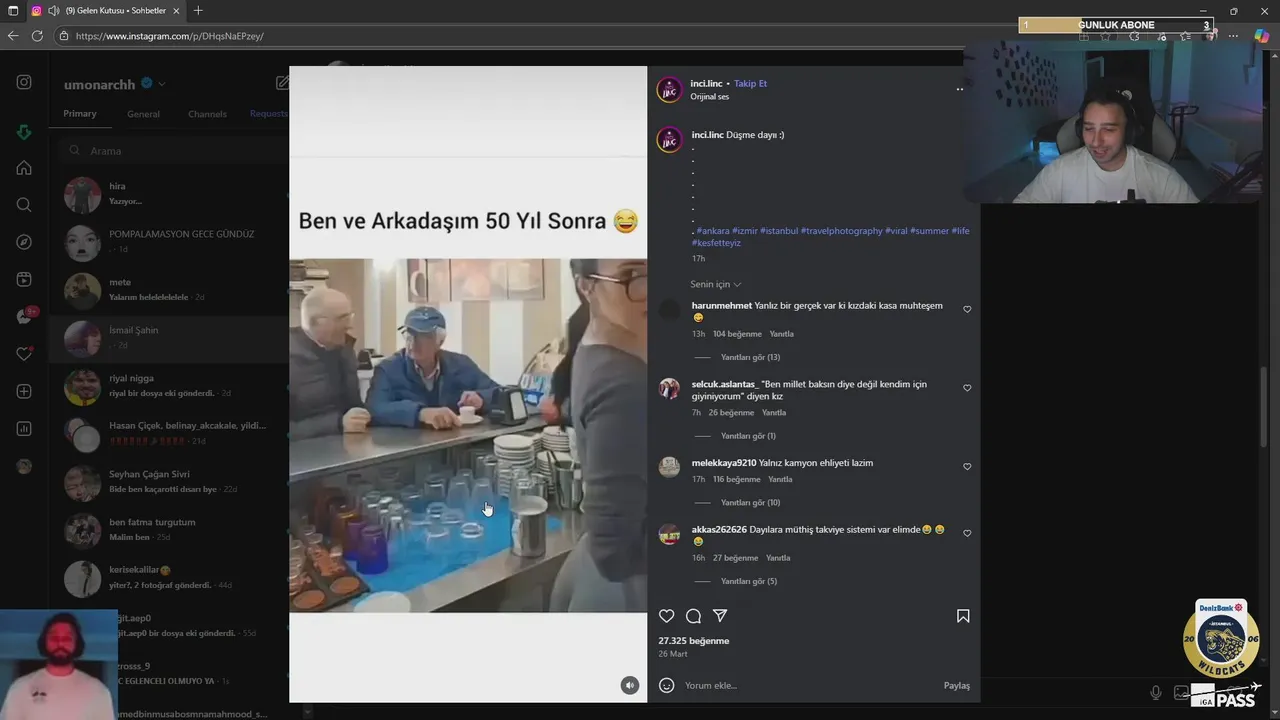The image size is (1280, 720).
Task: Go to Instagram Home in the sidebar
Action: pyautogui.click(x=24, y=168)
